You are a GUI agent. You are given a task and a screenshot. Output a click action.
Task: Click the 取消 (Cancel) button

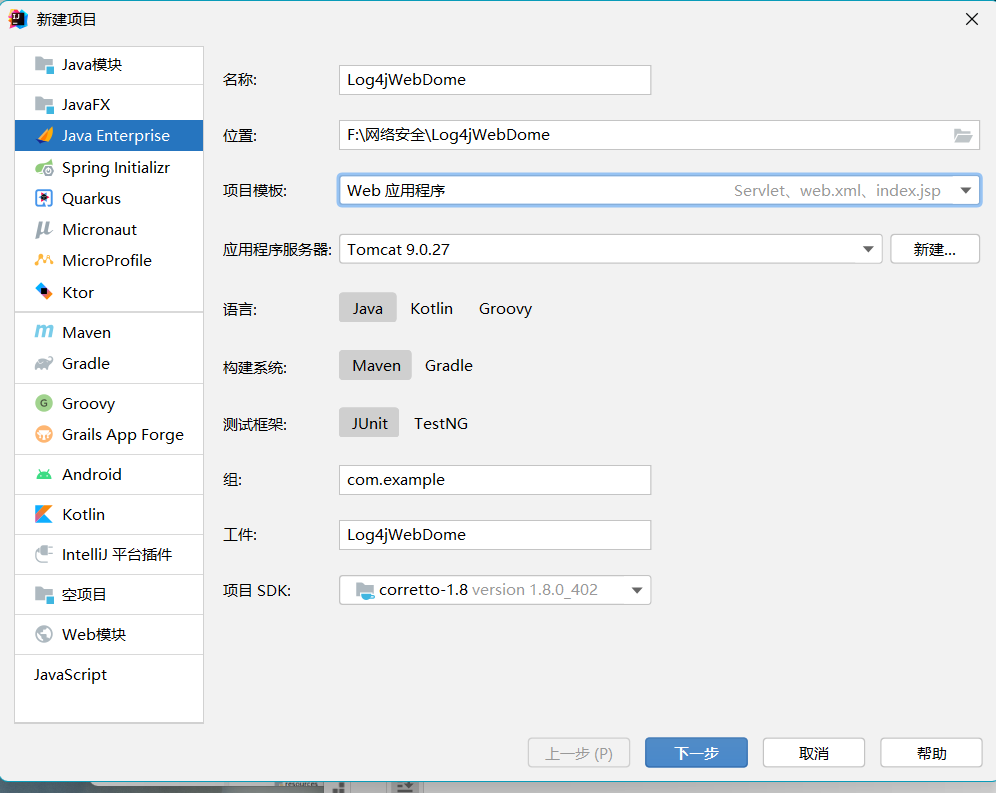[x=814, y=753]
